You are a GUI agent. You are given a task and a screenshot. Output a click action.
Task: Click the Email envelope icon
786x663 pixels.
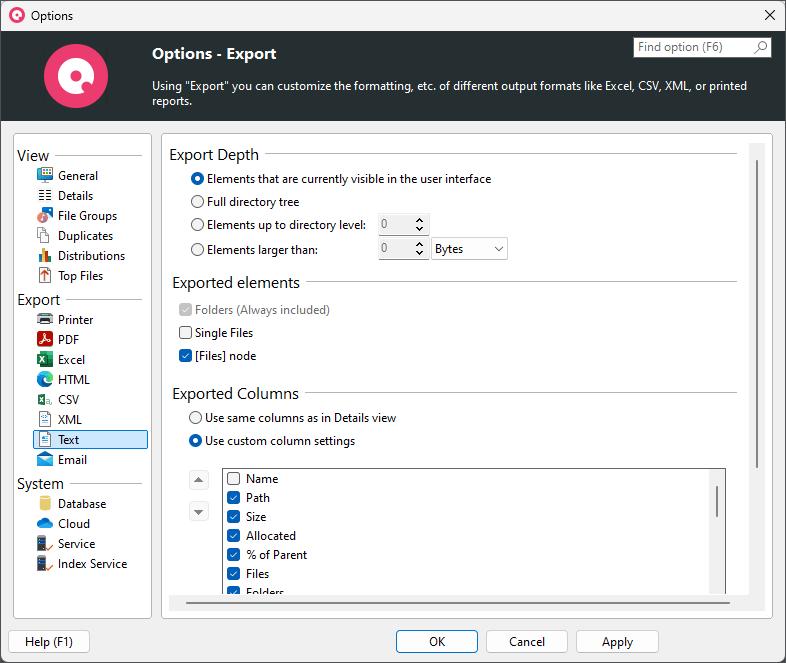point(45,460)
